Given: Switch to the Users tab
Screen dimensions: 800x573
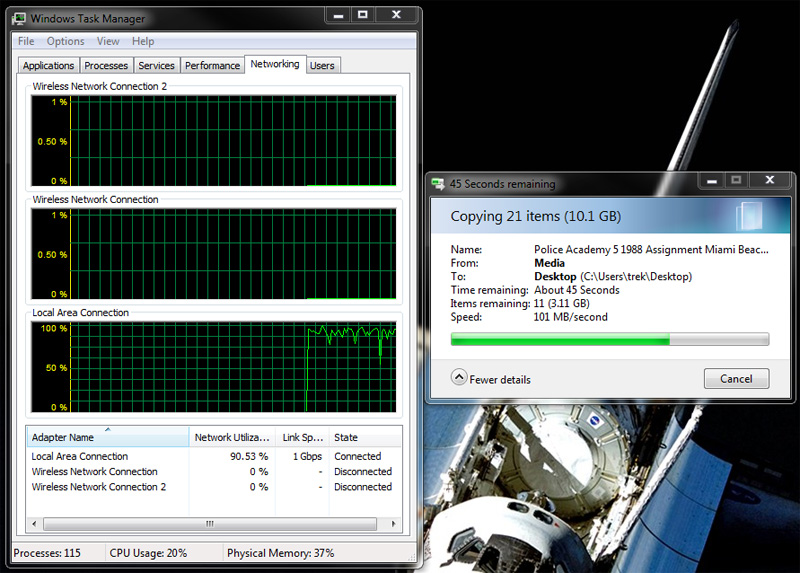Looking at the screenshot, I should 322,66.
